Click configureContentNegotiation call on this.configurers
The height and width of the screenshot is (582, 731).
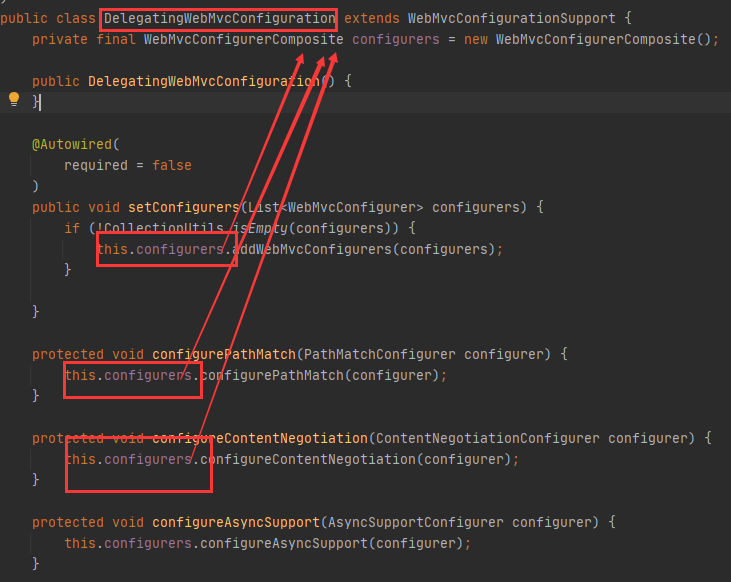click(x=308, y=459)
